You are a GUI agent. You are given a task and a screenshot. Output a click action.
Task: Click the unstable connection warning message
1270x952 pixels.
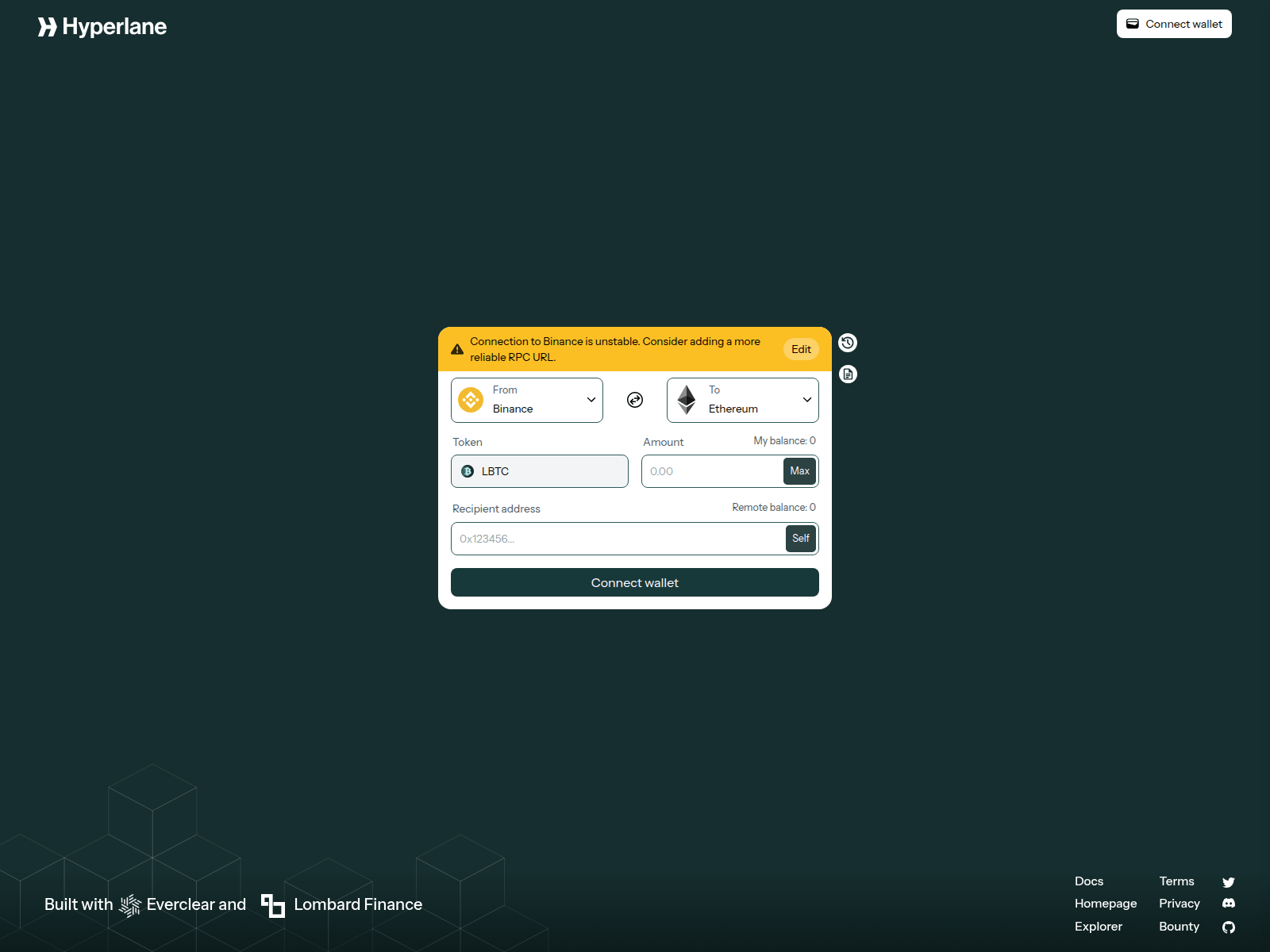point(615,349)
